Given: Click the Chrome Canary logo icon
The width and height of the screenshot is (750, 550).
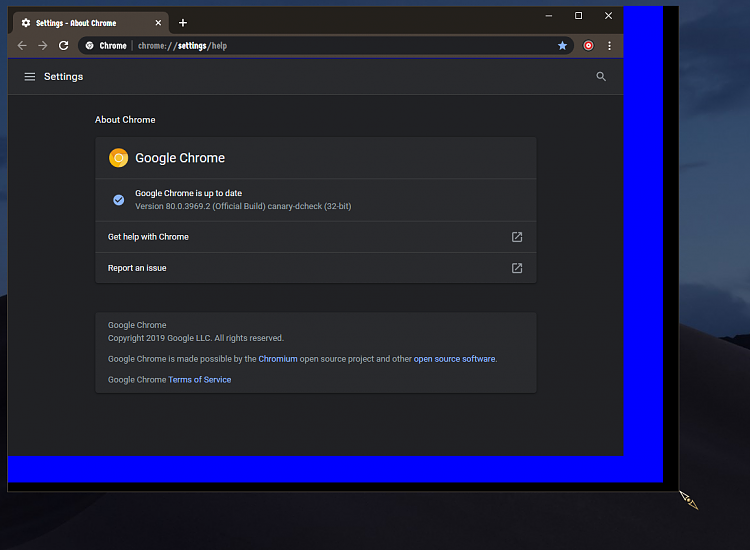Looking at the screenshot, I should pos(119,158).
